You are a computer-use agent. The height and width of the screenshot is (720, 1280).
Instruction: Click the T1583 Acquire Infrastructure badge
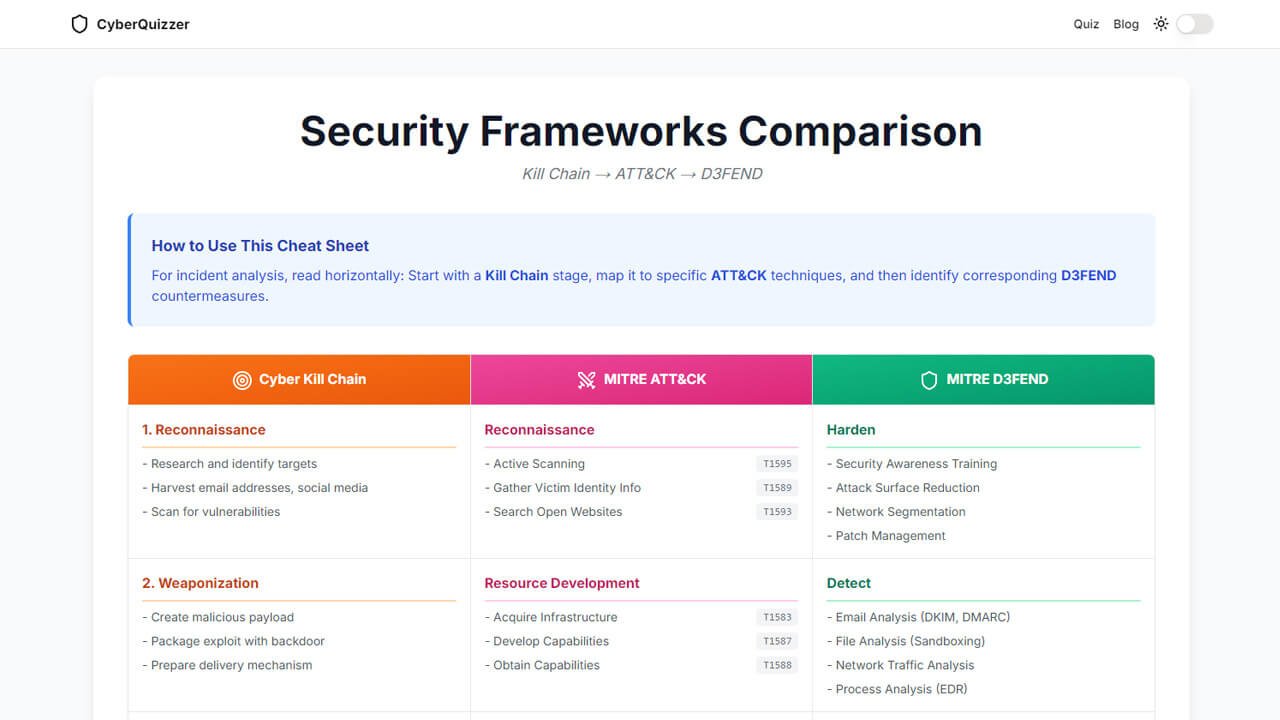[777, 618]
